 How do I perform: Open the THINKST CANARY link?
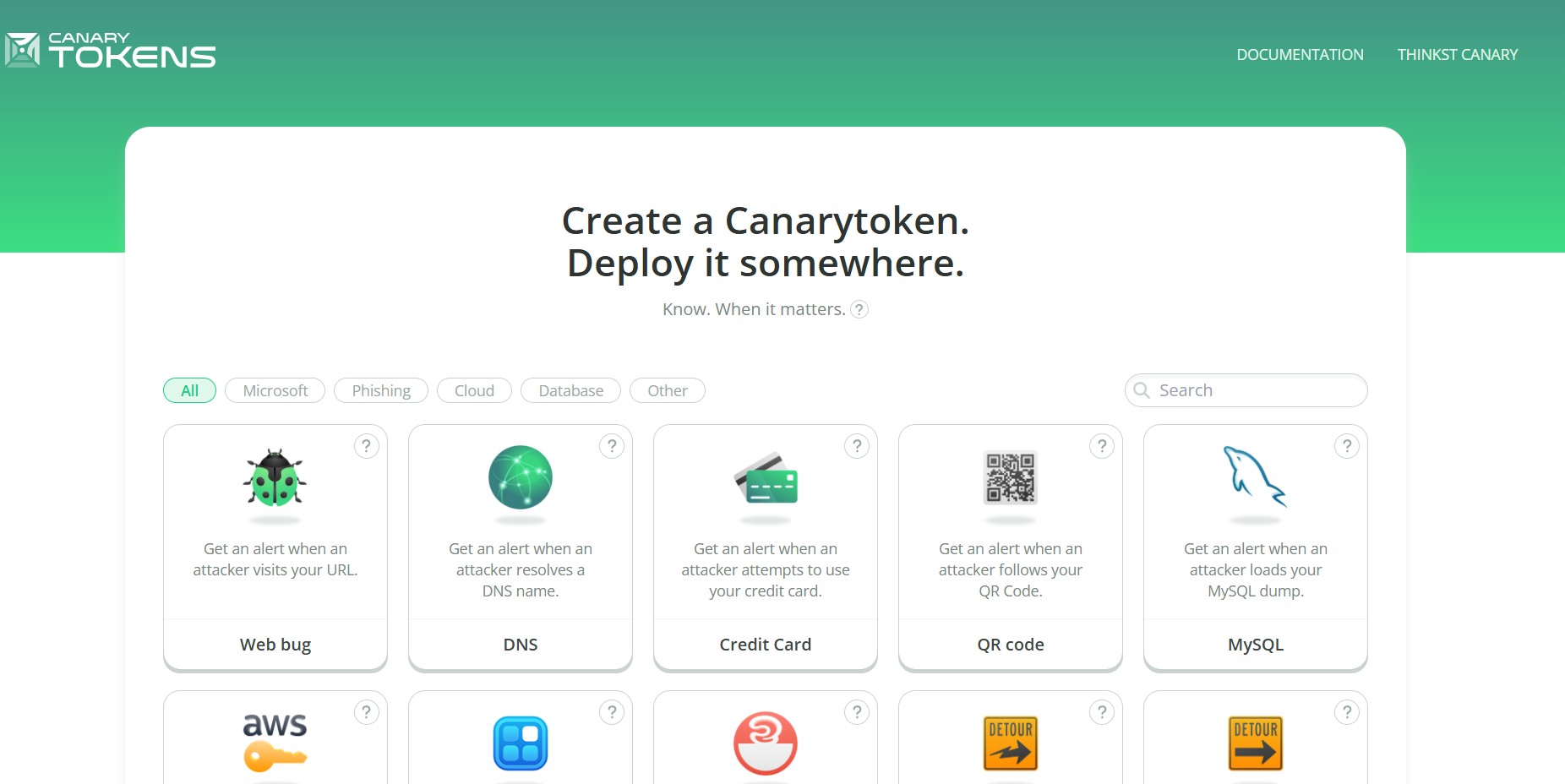coord(1457,55)
